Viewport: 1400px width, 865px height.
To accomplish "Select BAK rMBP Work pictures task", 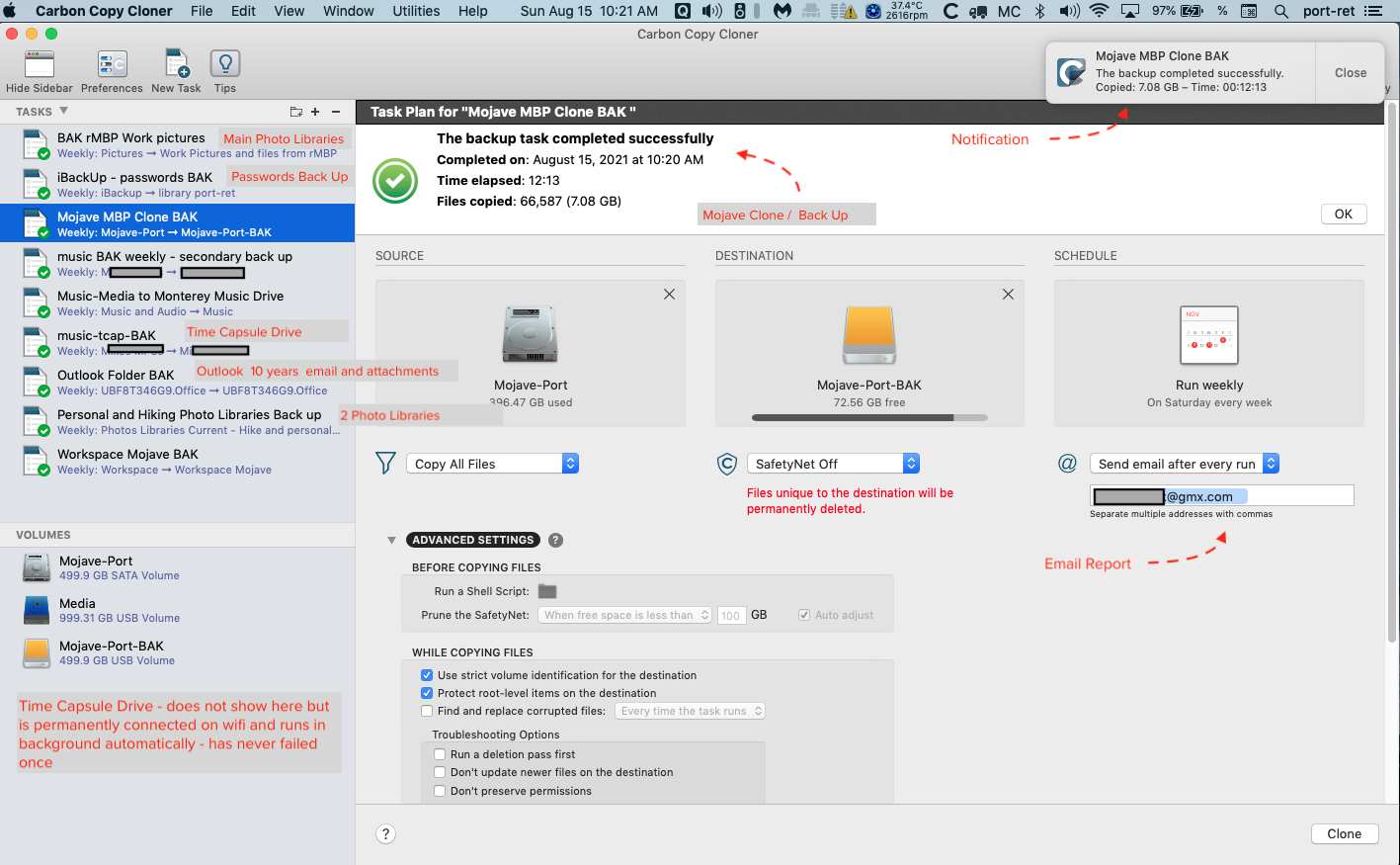I will coord(178,144).
